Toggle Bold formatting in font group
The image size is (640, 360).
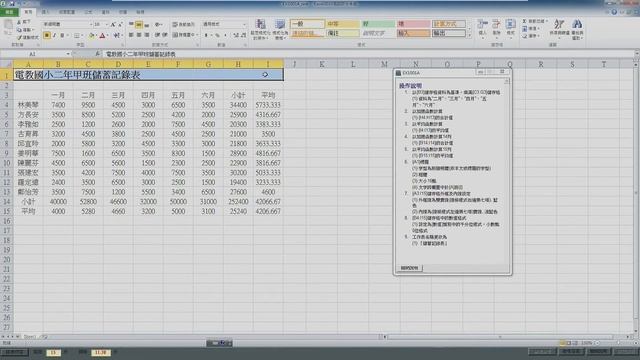click(47, 36)
